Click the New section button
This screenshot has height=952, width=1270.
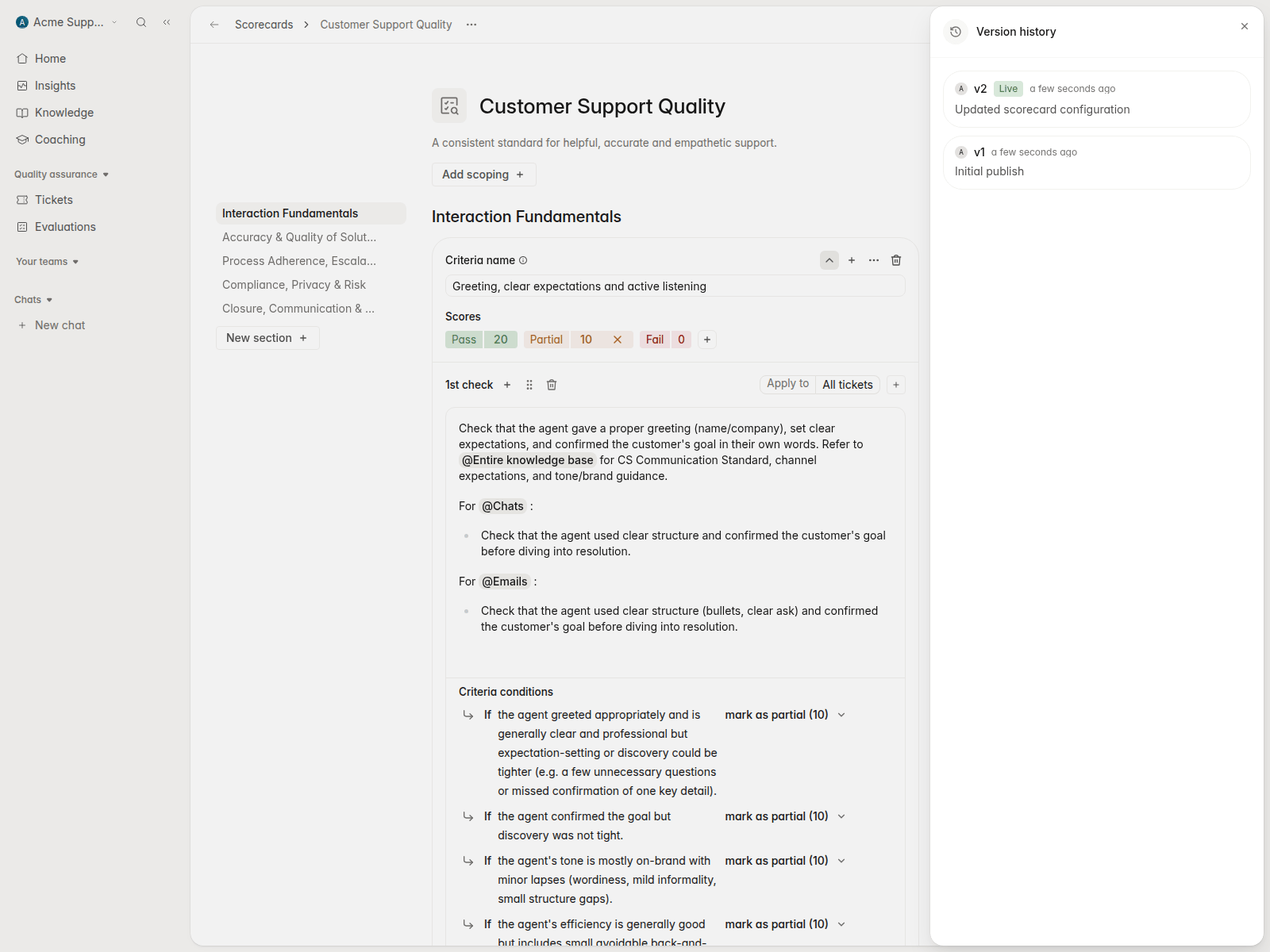[x=267, y=338]
